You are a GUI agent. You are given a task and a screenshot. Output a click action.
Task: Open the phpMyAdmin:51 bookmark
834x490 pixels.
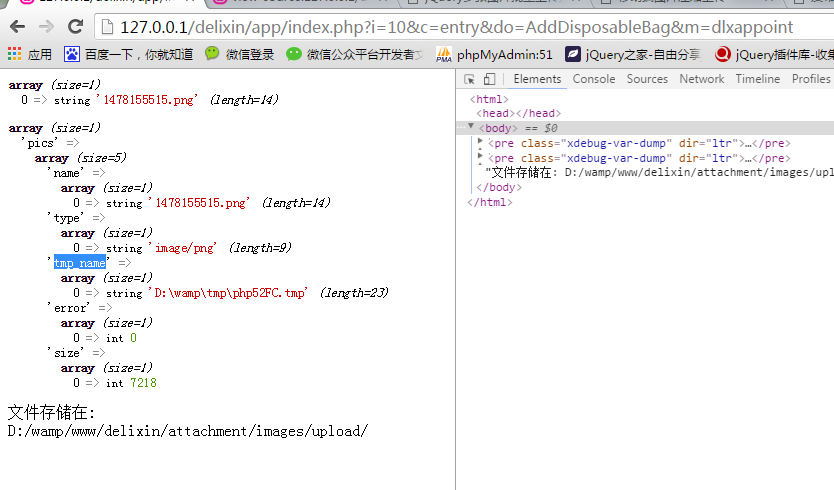point(493,54)
